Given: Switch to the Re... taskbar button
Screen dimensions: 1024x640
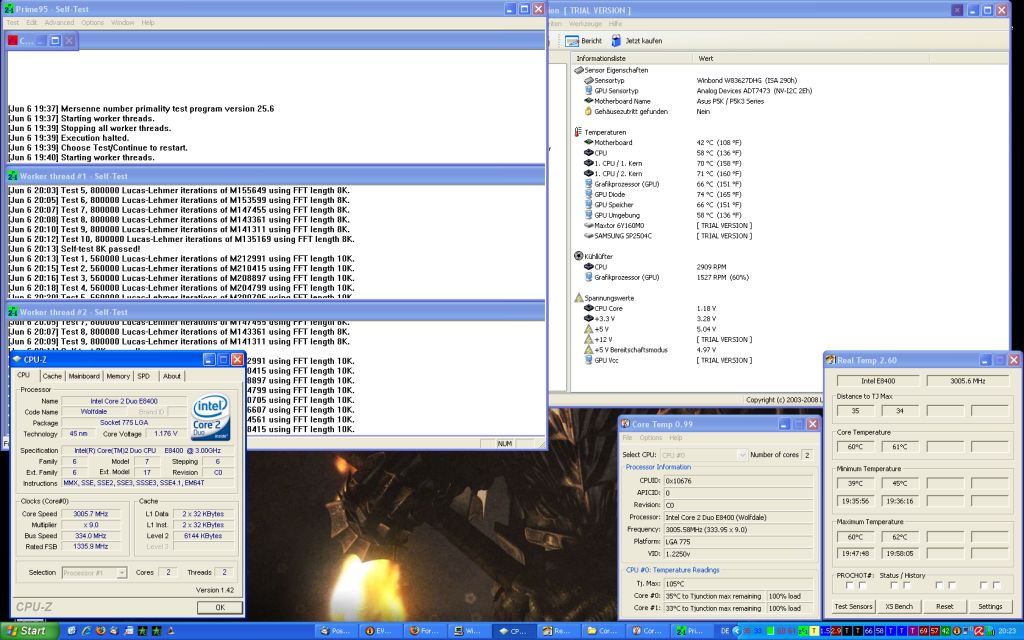Looking at the screenshot, I should coord(557,631).
